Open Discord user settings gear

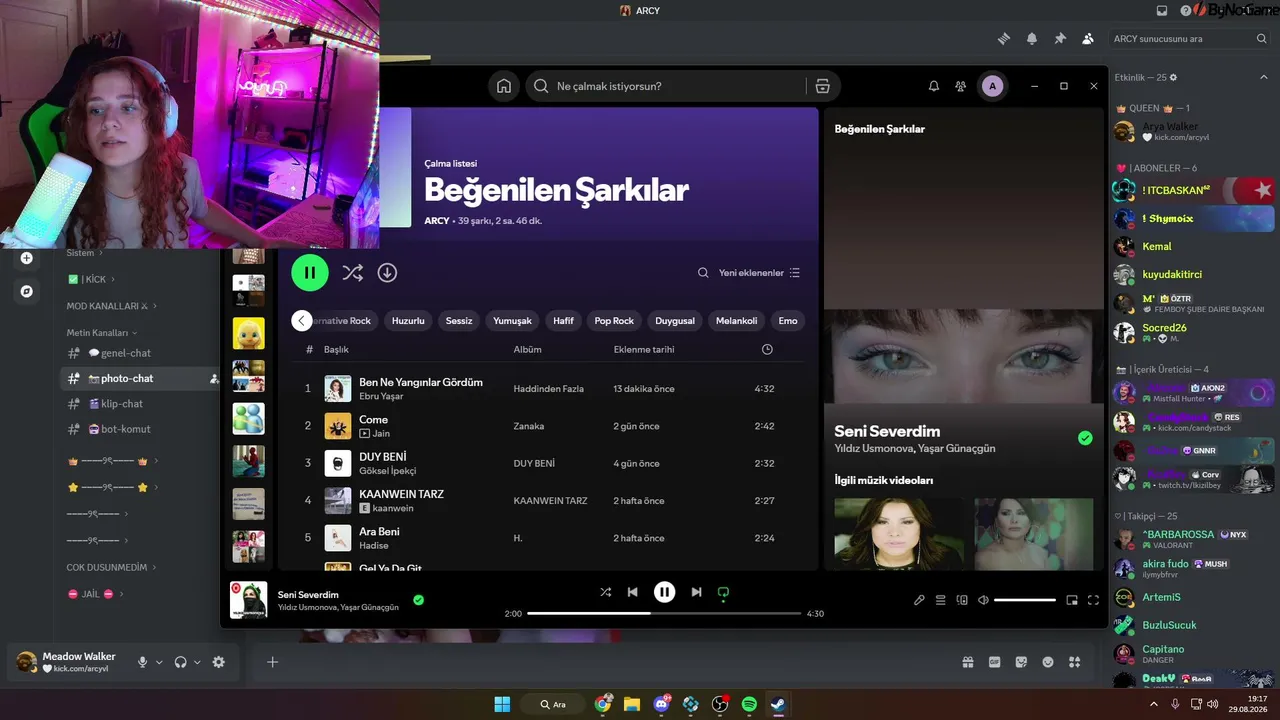[219, 662]
